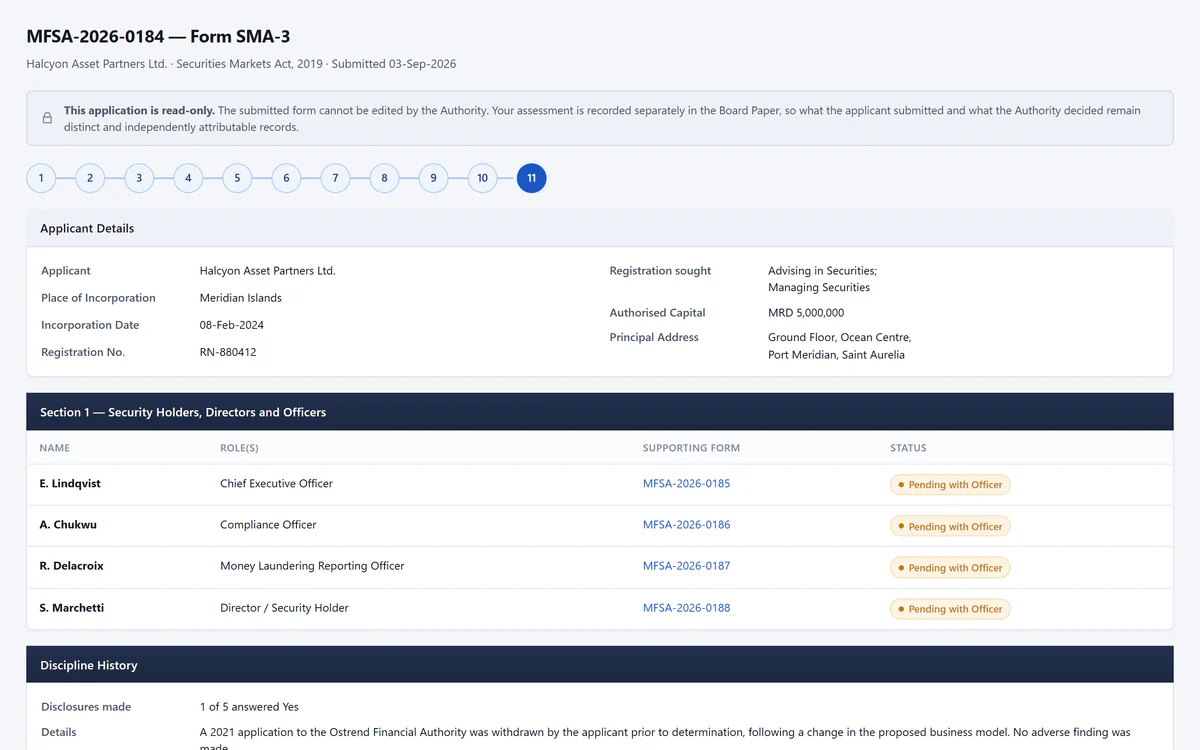Go to step 10 in the stepper

pyautogui.click(x=482, y=178)
